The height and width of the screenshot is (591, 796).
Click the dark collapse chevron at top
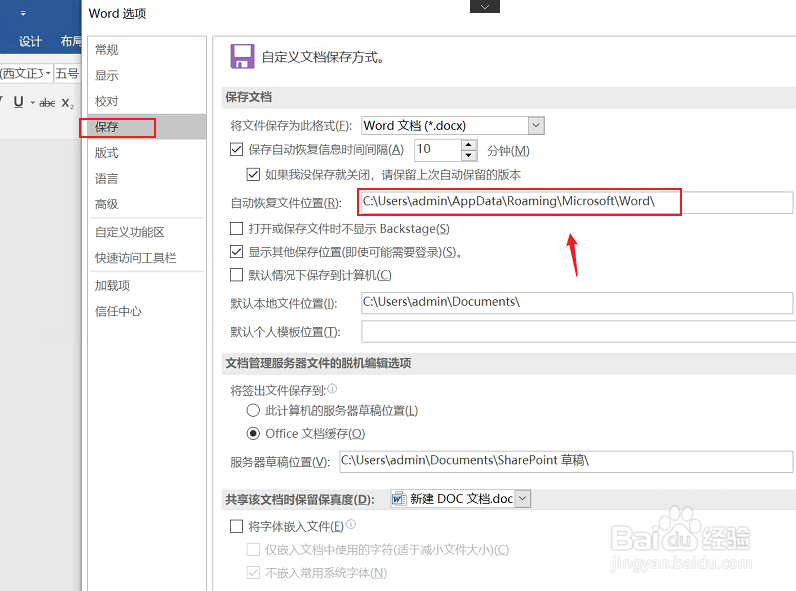[485, 7]
